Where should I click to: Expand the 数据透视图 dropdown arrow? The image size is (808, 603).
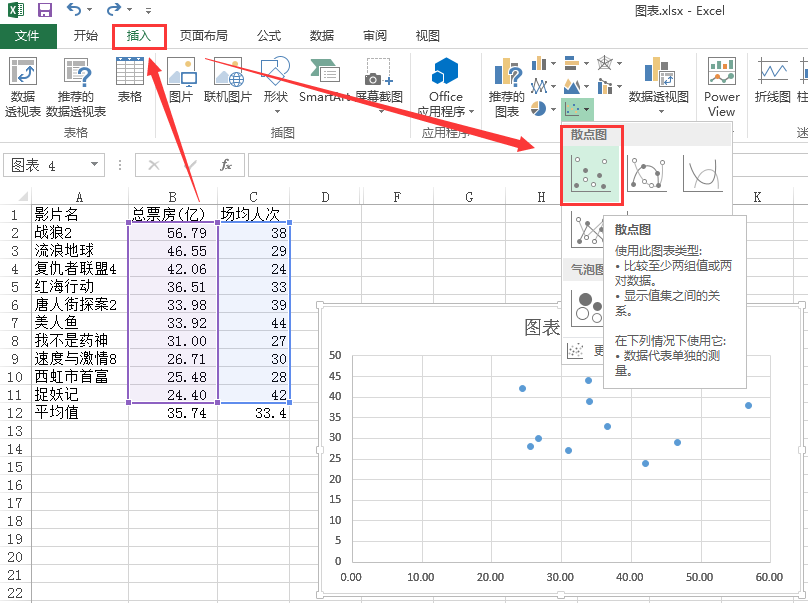coord(661,111)
